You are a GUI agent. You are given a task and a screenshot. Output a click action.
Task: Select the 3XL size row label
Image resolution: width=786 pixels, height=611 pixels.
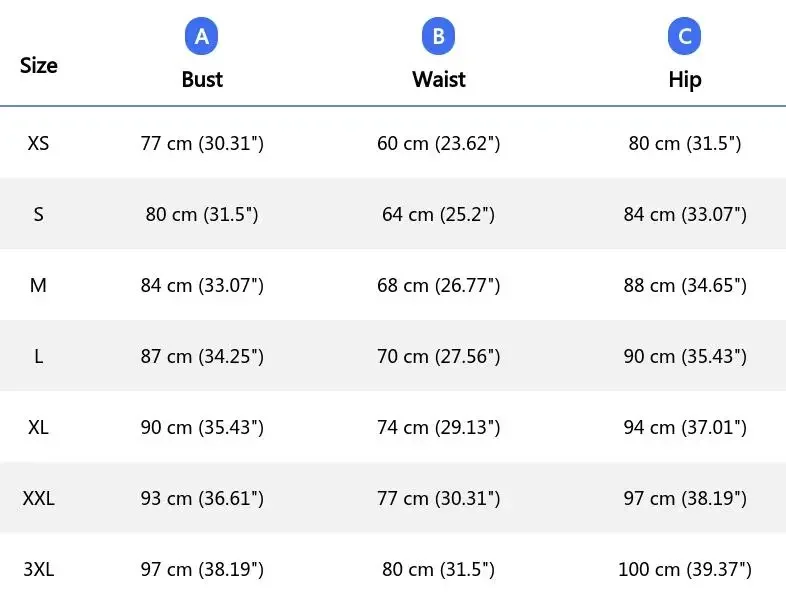[x=39, y=569]
